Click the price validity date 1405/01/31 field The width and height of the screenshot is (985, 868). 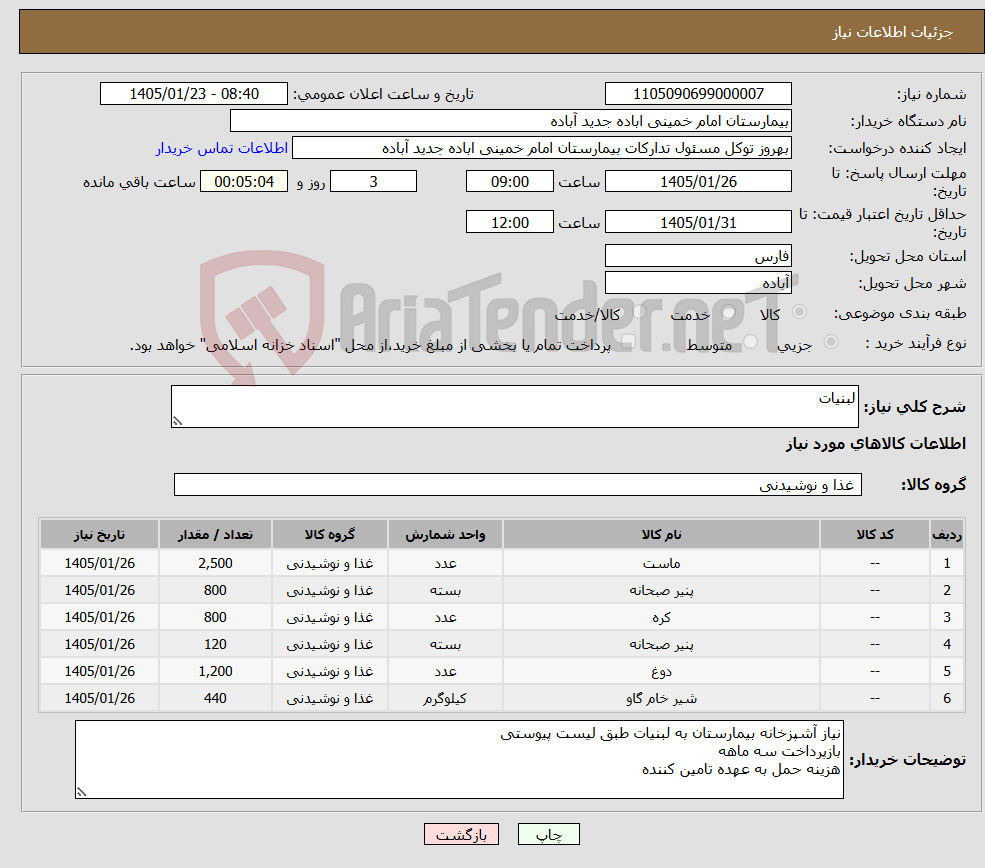(x=698, y=222)
